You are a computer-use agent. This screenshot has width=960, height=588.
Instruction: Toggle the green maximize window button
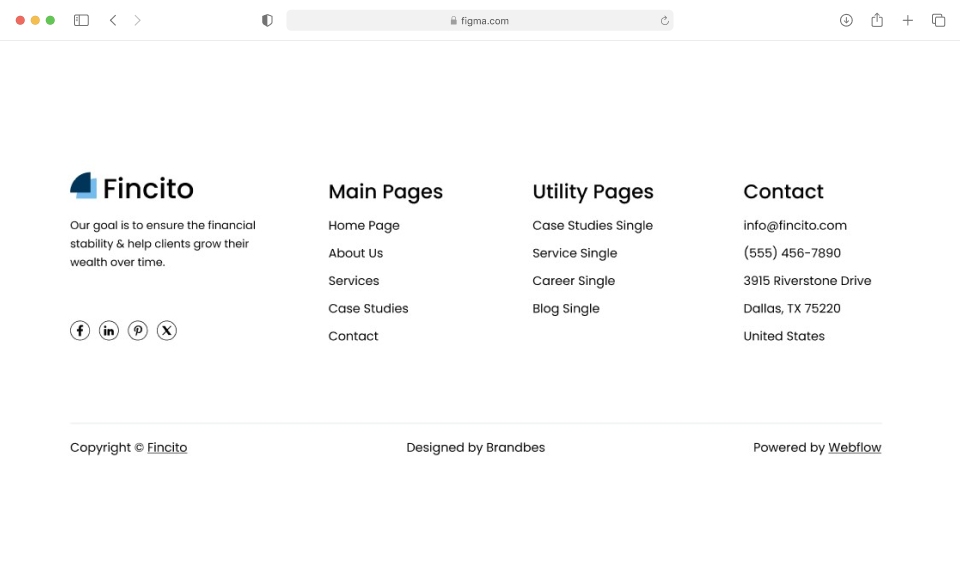[50, 19]
